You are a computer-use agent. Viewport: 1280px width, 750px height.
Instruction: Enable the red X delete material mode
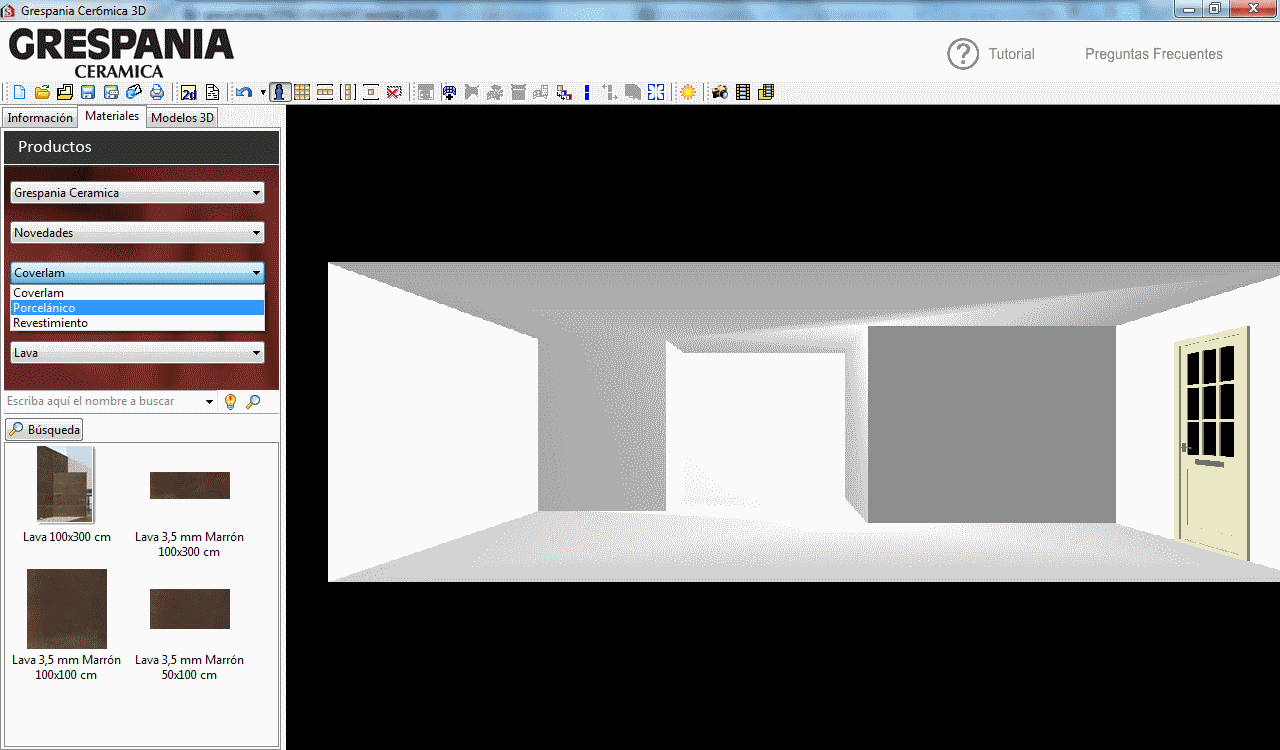click(x=394, y=92)
